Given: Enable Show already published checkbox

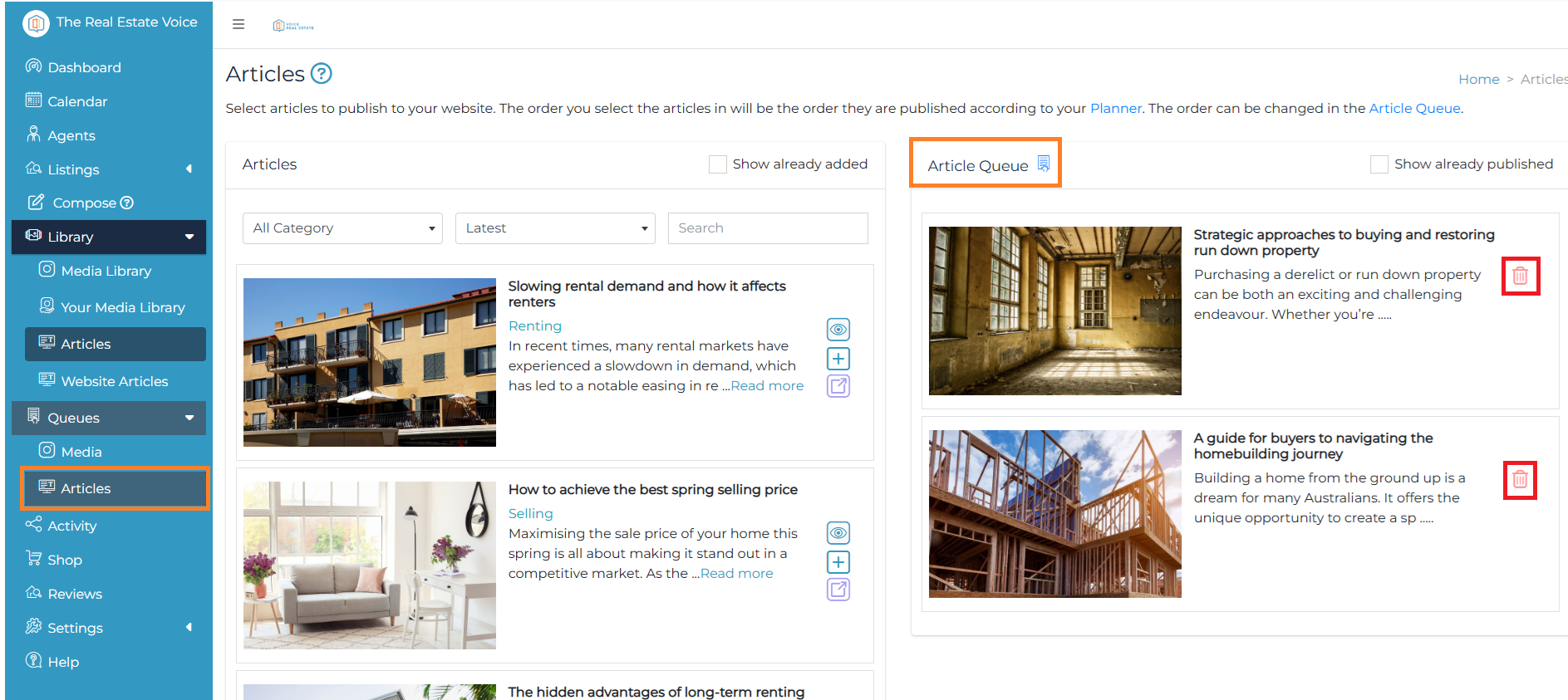Looking at the screenshot, I should click(1379, 164).
